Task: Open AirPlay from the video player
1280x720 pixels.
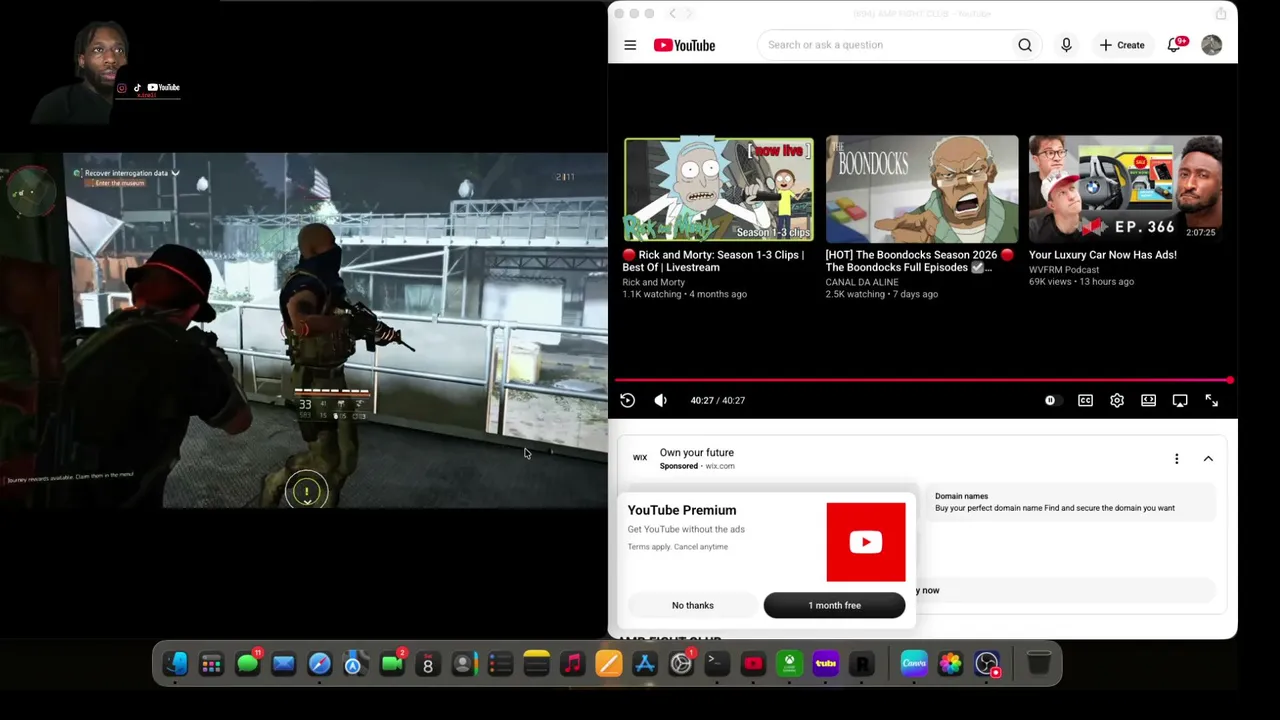Action: point(1180,400)
